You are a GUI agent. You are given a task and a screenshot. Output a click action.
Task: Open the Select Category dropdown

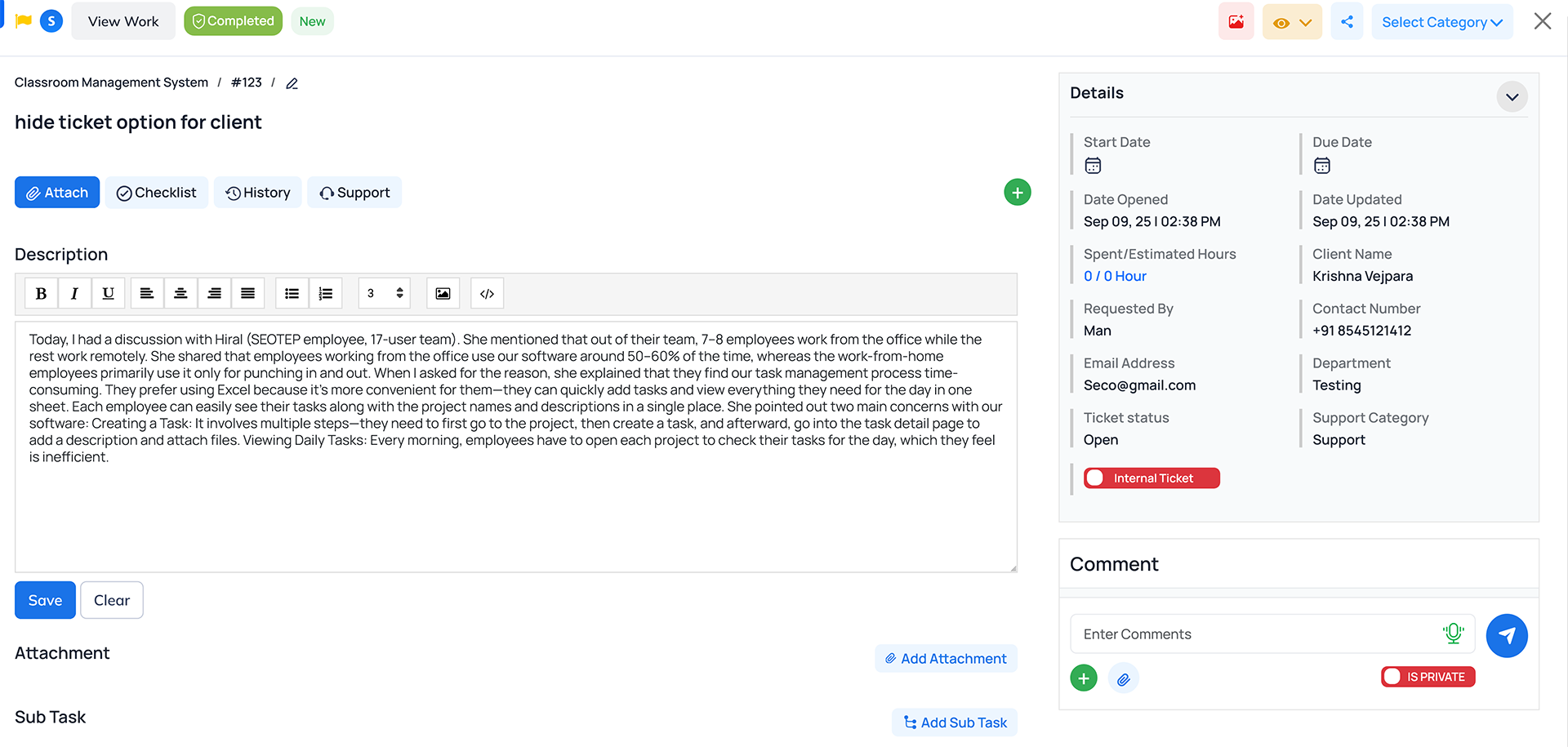coord(1441,22)
